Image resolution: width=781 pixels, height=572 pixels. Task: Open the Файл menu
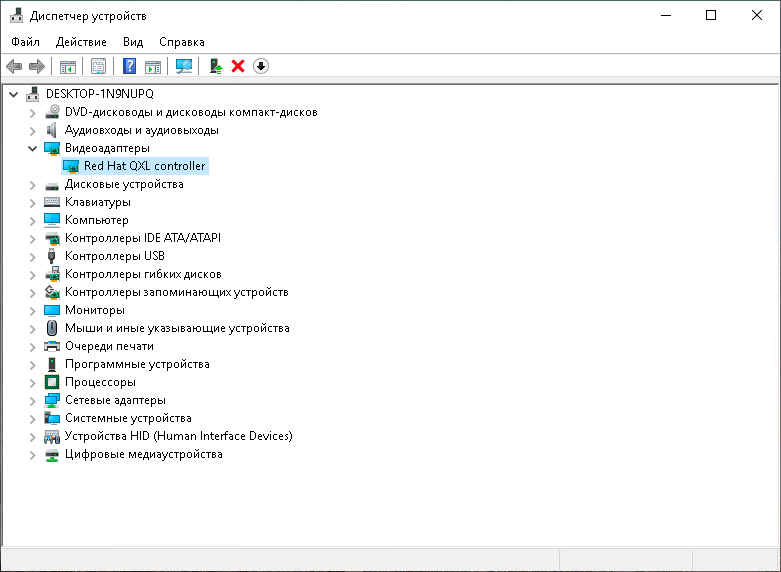click(25, 42)
